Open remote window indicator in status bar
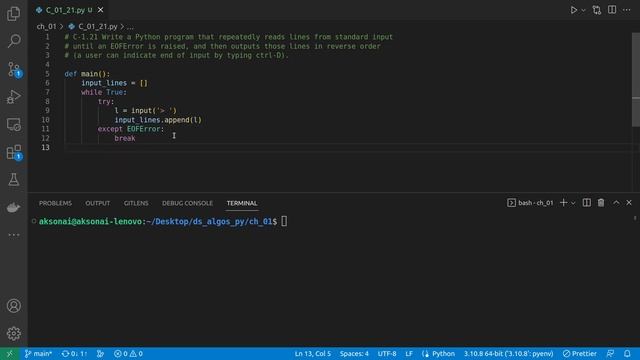The height and width of the screenshot is (360, 640). 9,353
